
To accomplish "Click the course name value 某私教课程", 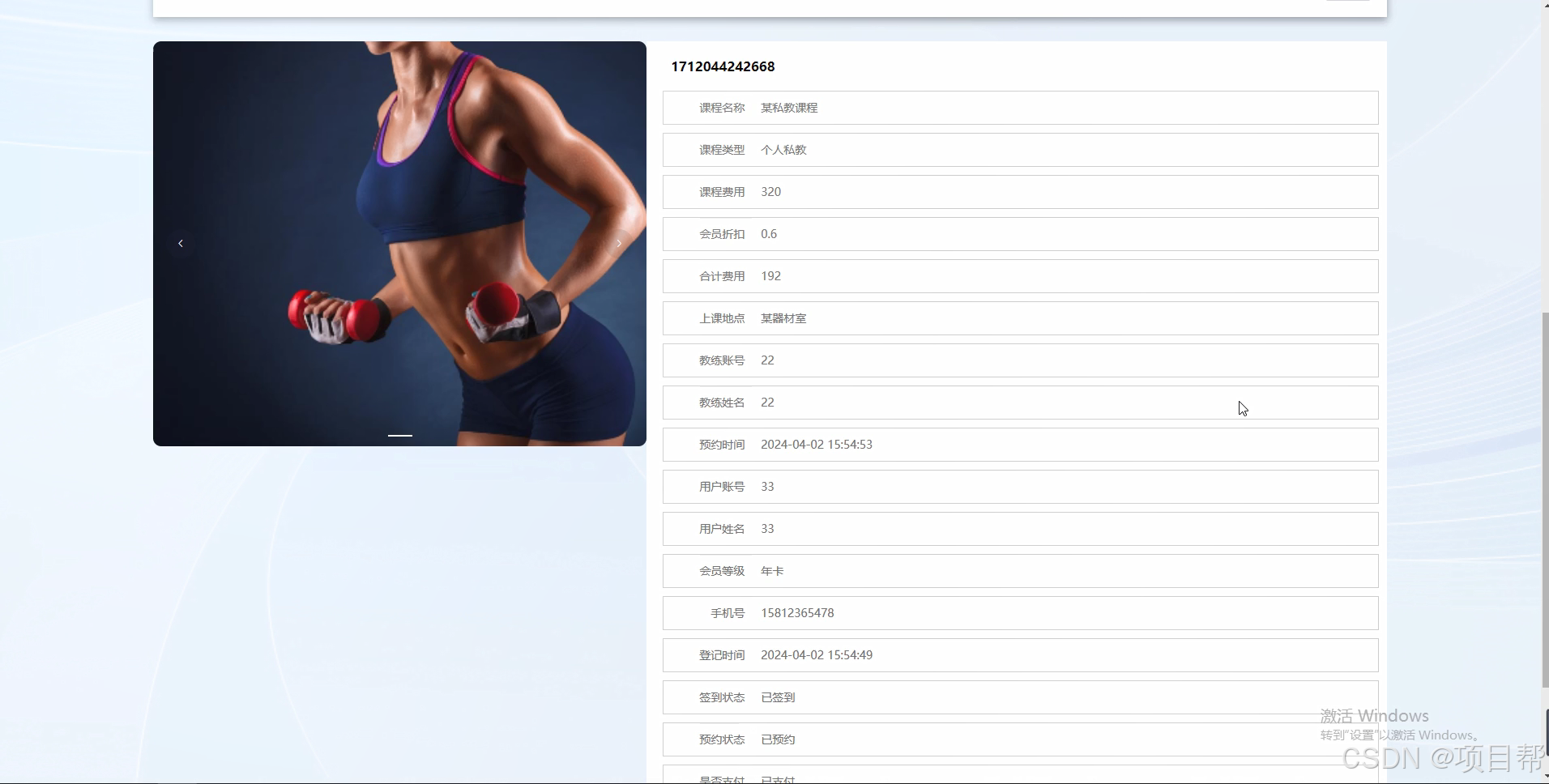I will (x=789, y=108).
